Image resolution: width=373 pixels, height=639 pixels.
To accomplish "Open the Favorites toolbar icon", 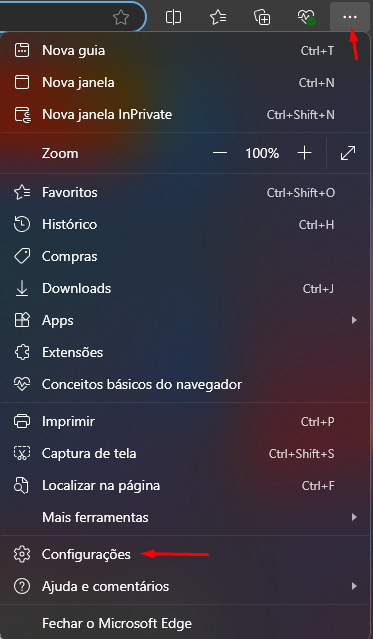I will [x=218, y=17].
